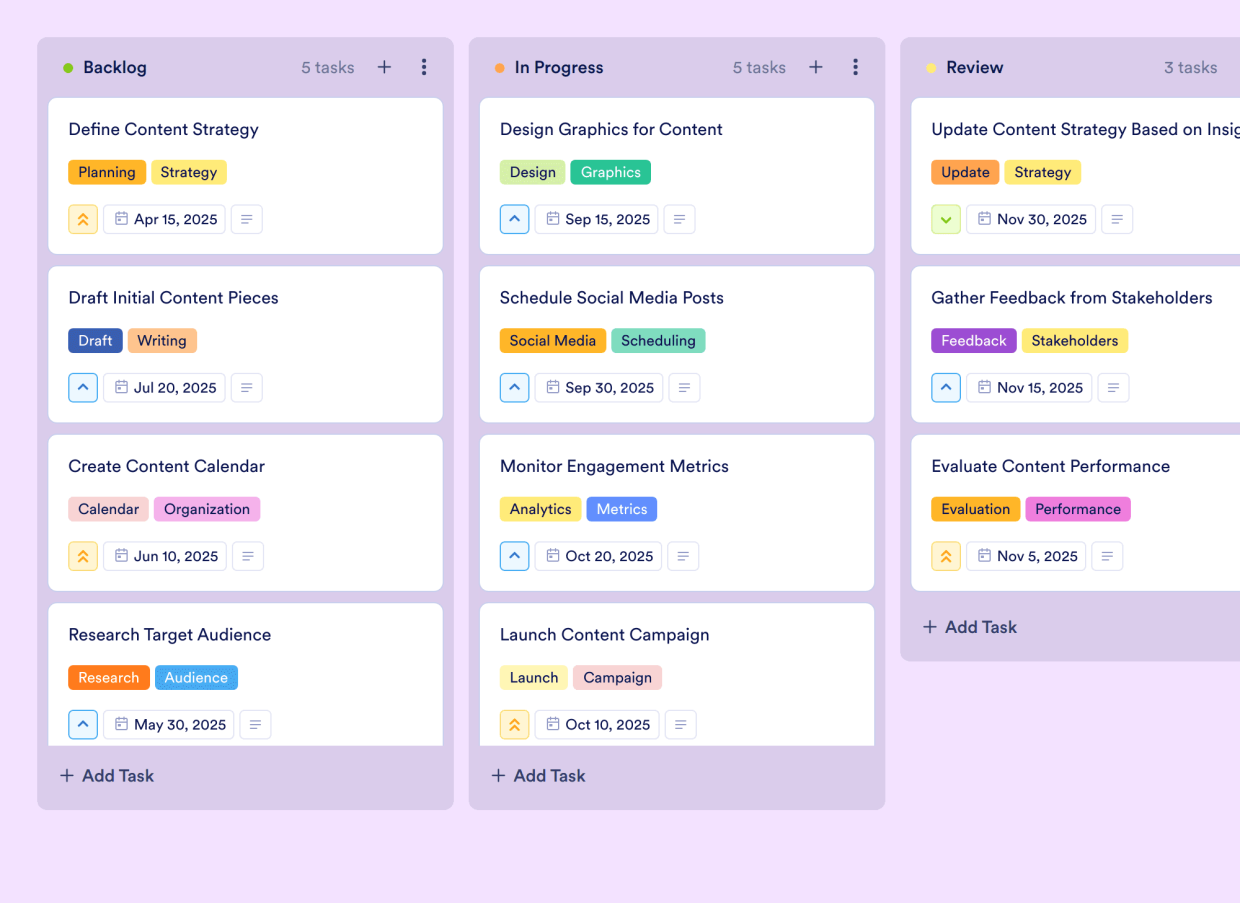
Task: Click the plus icon in the In Progress header
Action: pyautogui.click(x=816, y=67)
